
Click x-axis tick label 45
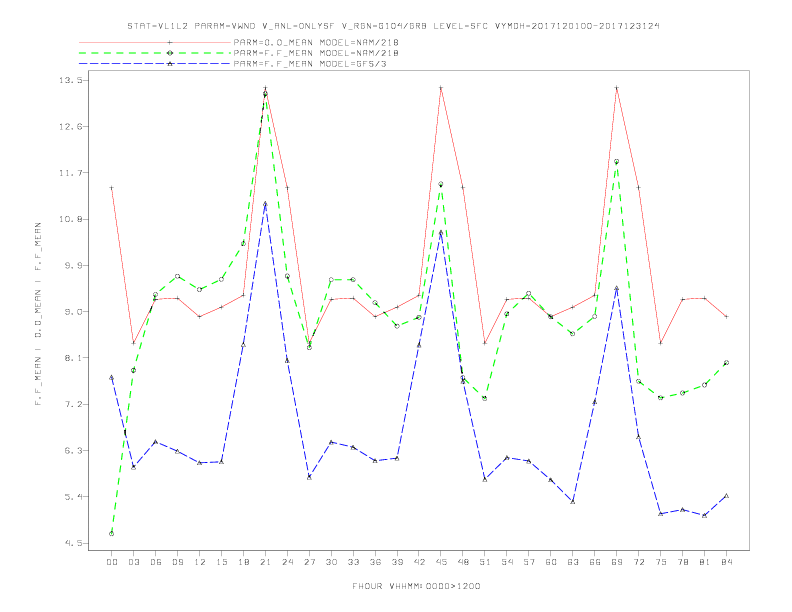pyautogui.click(x=441, y=562)
